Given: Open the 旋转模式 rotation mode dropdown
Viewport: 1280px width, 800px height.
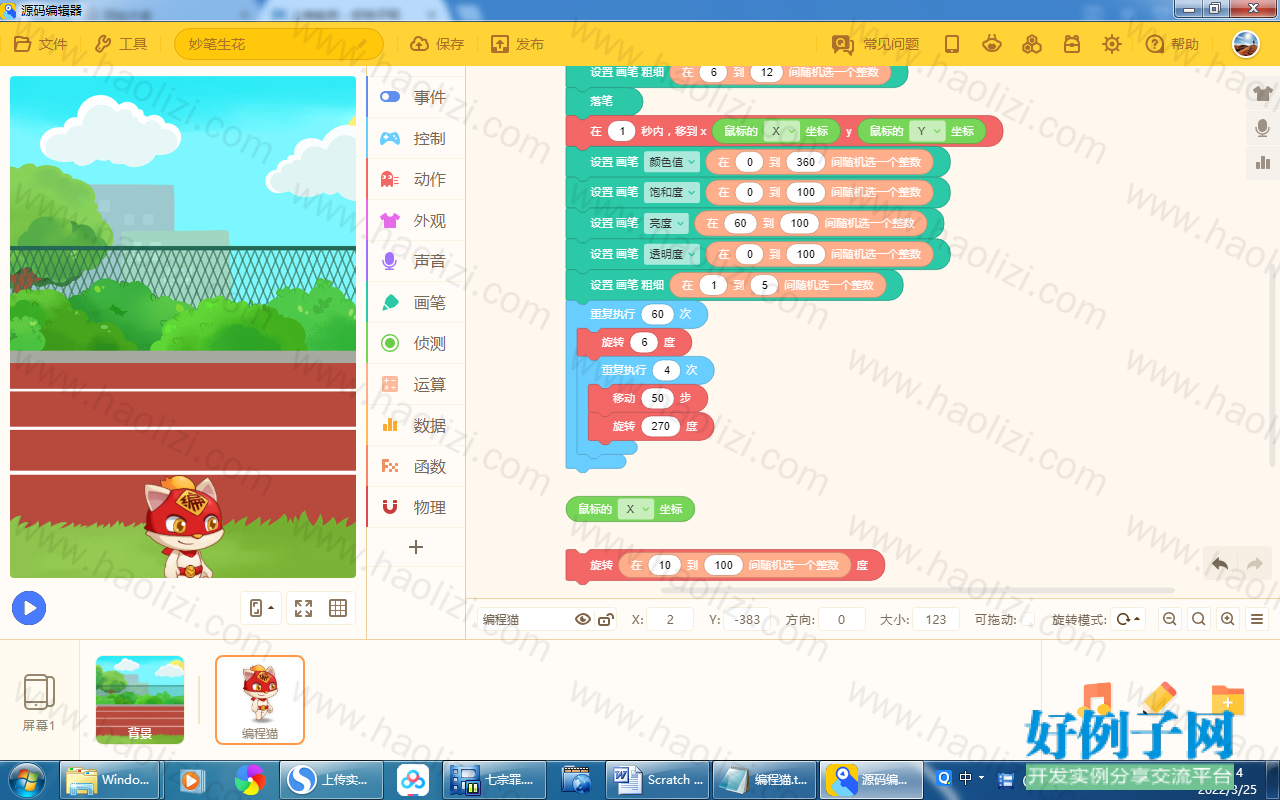Looking at the screenshot, I should [1128, 619].
